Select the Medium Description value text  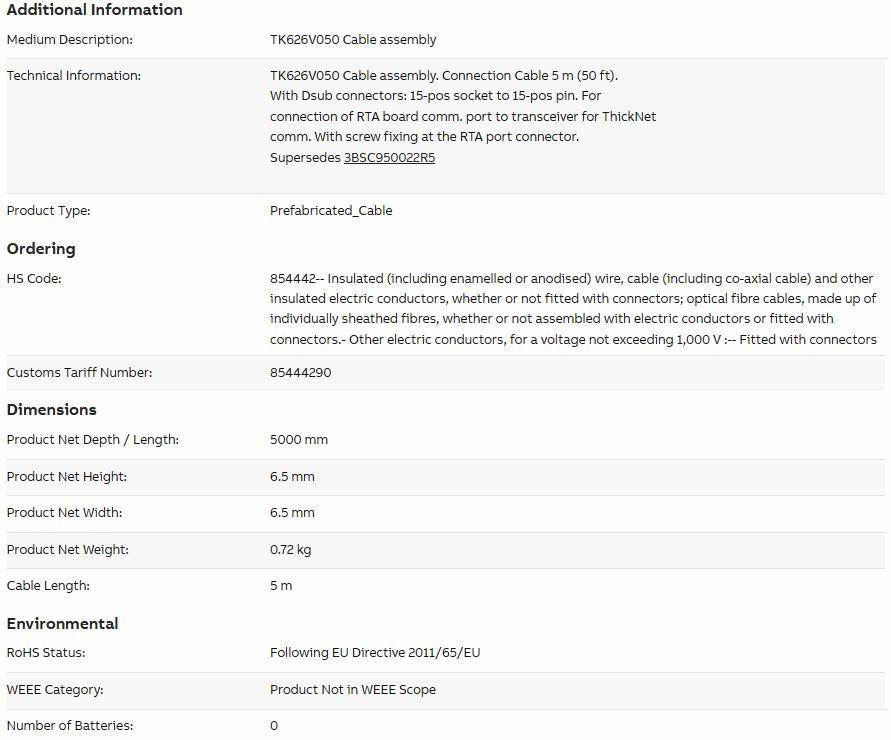click(x=353, y=40)
